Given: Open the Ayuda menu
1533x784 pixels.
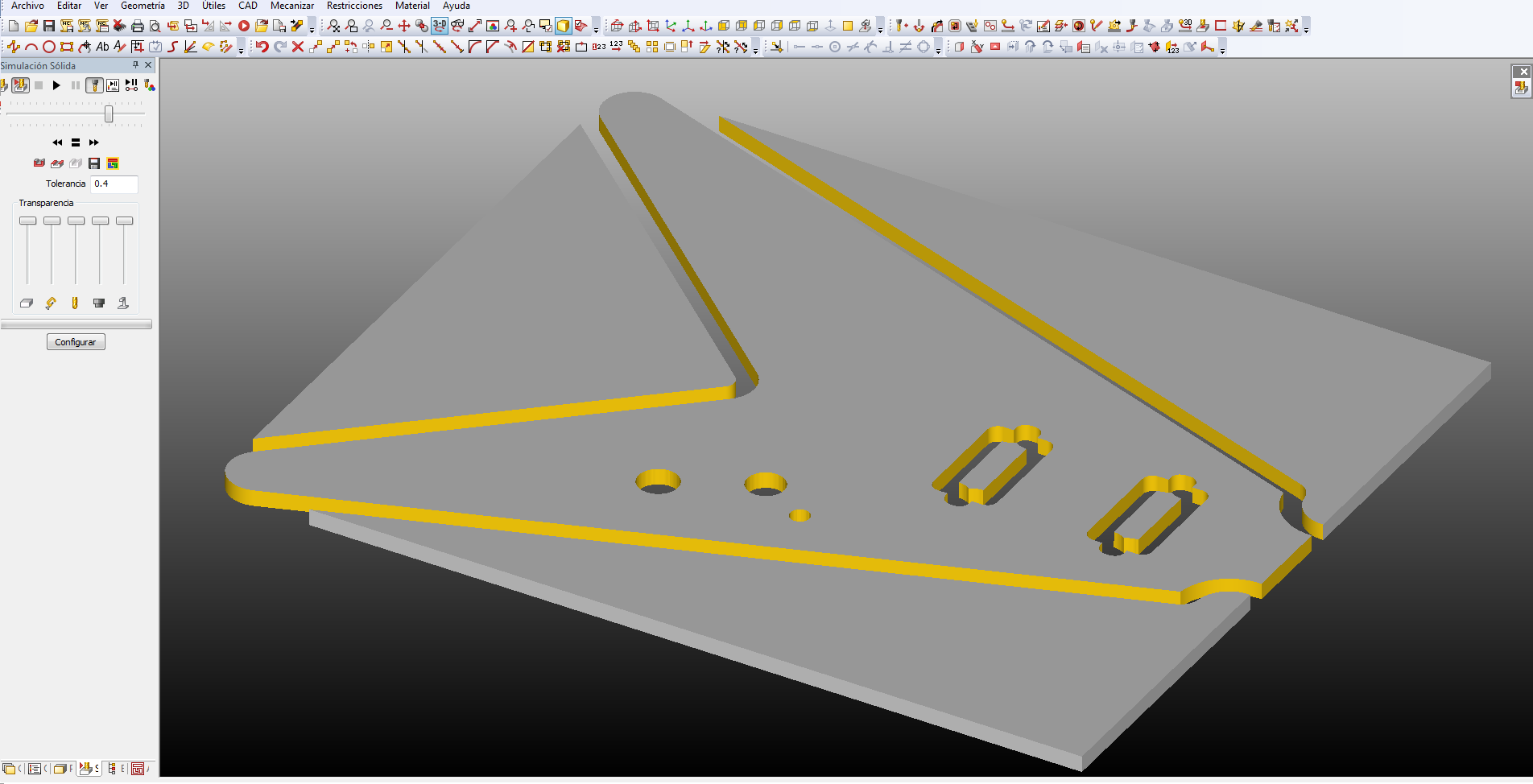Looking at the screenshot, I should coord(456,6).
